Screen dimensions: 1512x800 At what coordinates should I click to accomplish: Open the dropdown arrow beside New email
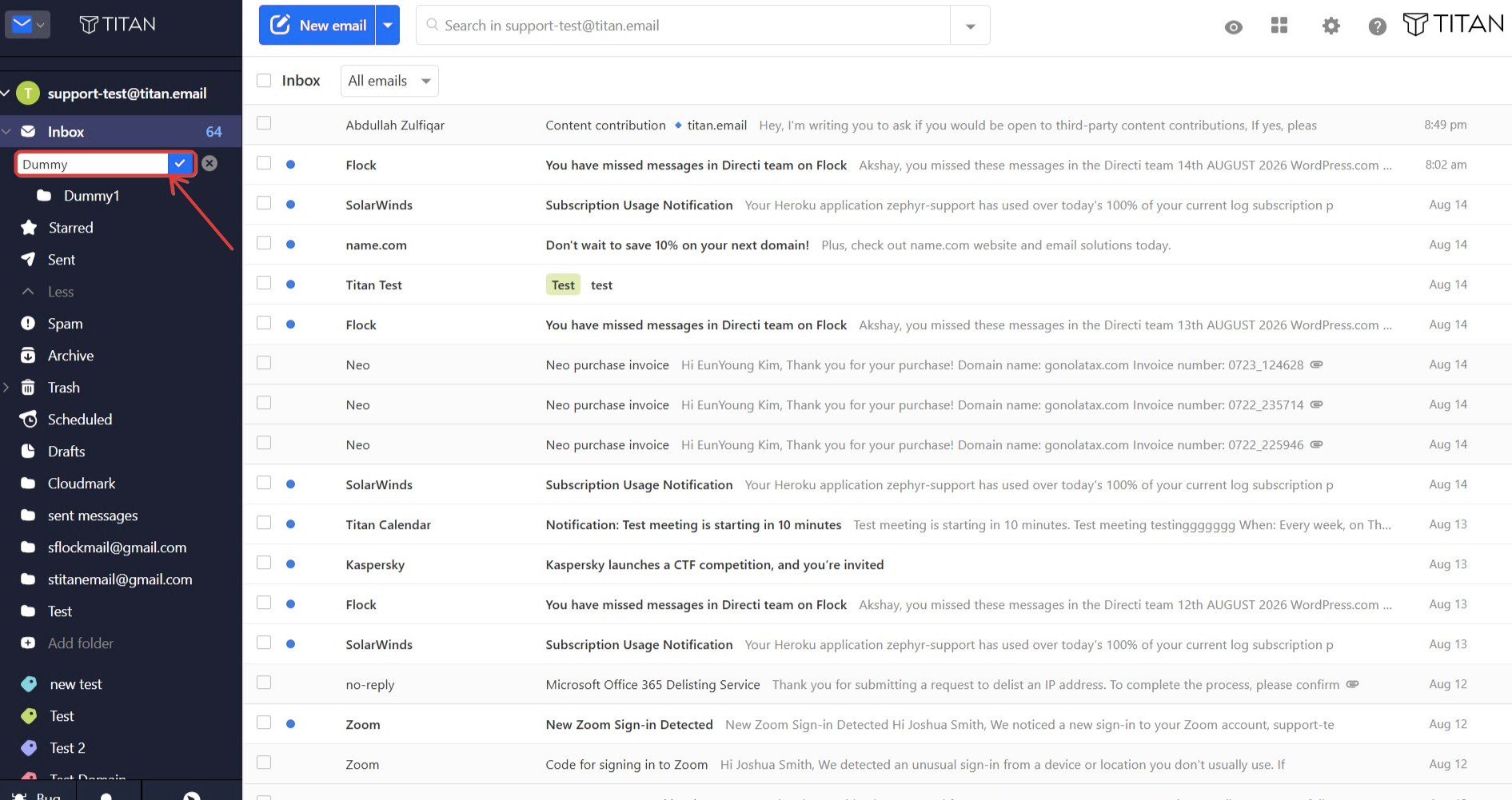tap(388, 26)
